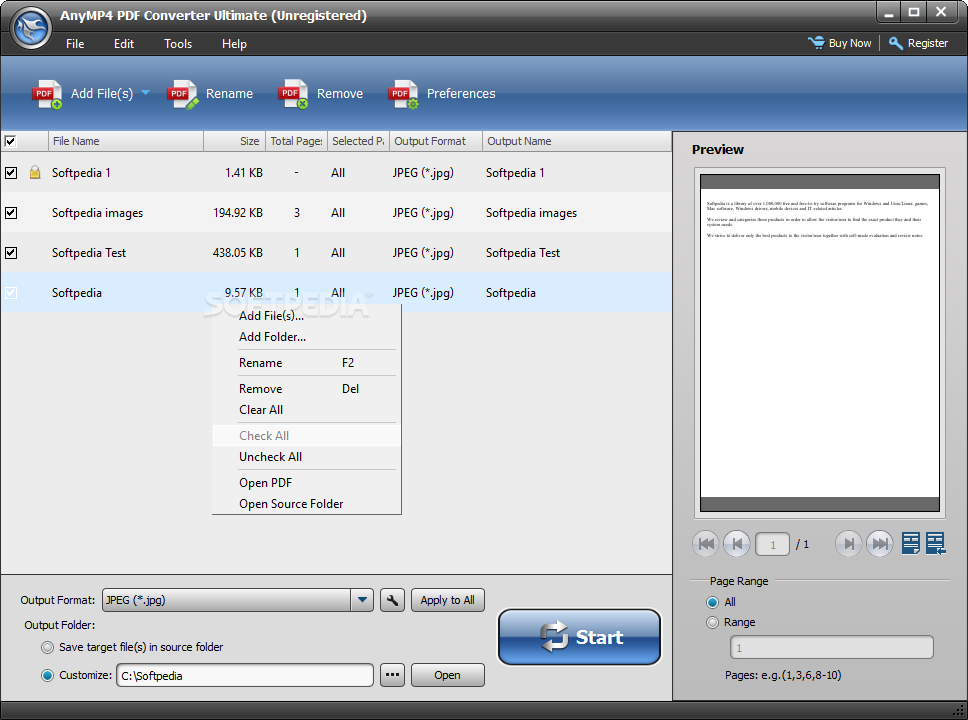
Task: Select the Softpedia images file name
Action: pyautogui.click(x=98, y=213)
